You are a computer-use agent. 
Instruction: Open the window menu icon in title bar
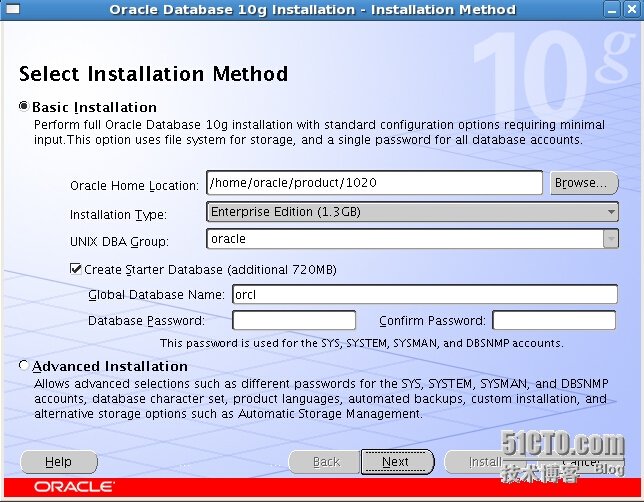(13, 9)
